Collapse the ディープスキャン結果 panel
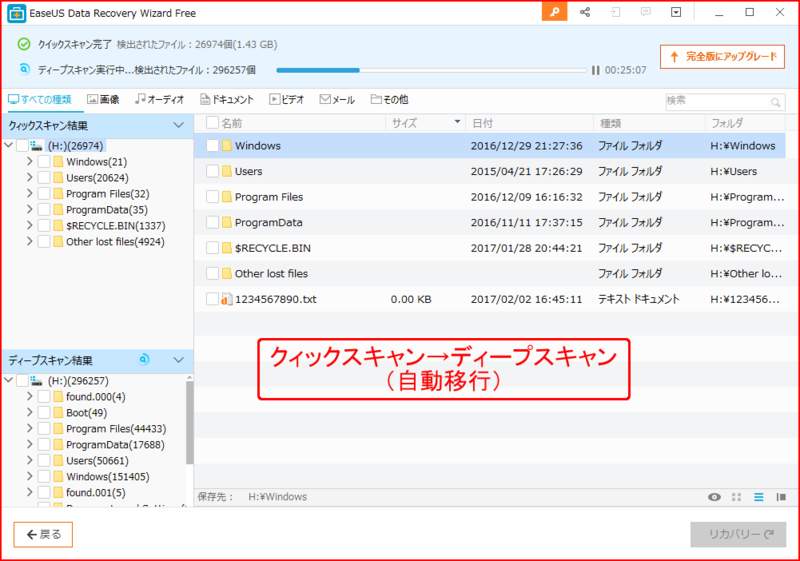The image size is (800, 561). (x=178, y=360)
